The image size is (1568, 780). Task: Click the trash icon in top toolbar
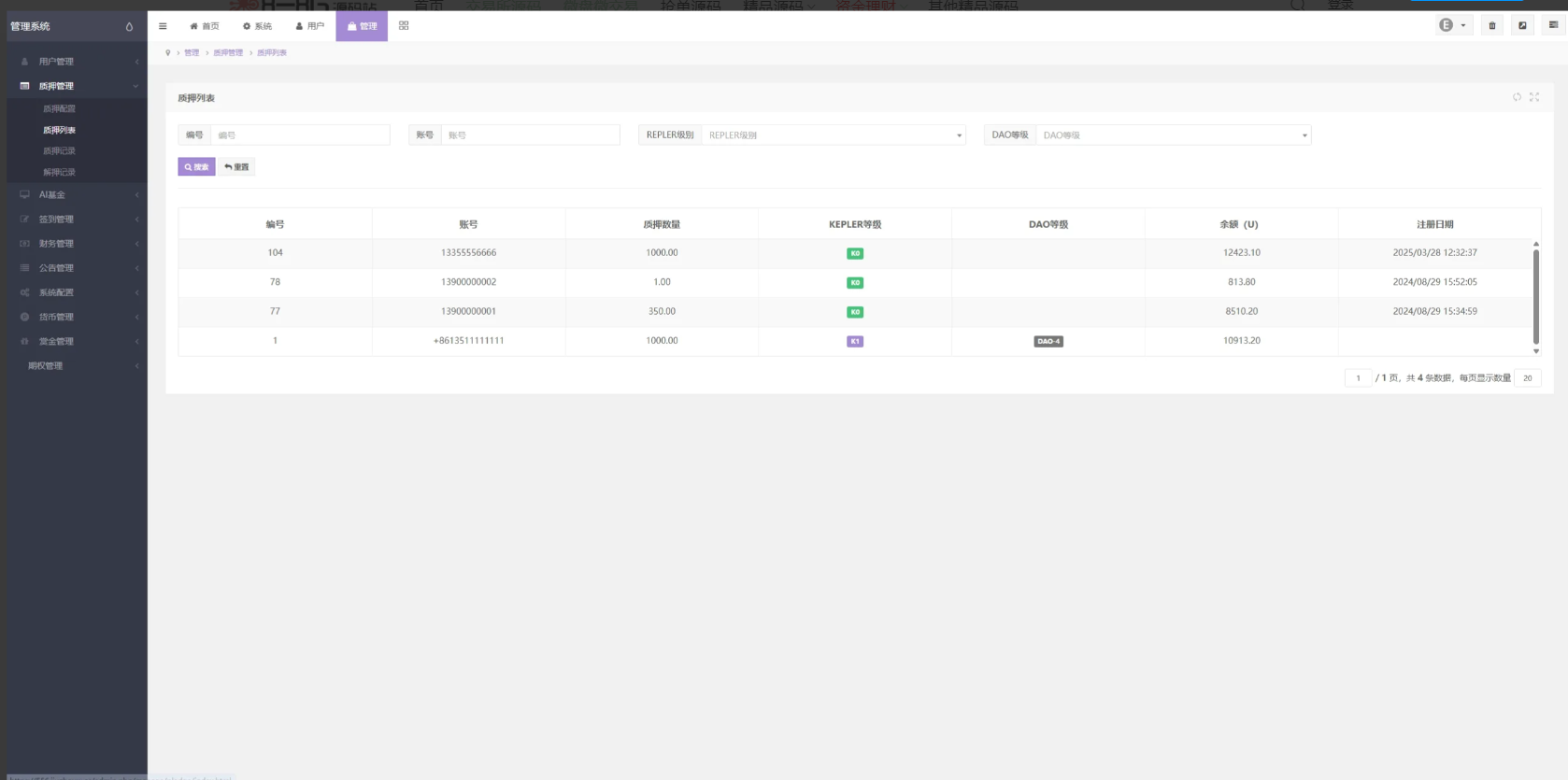click(x=1492, y=25)
